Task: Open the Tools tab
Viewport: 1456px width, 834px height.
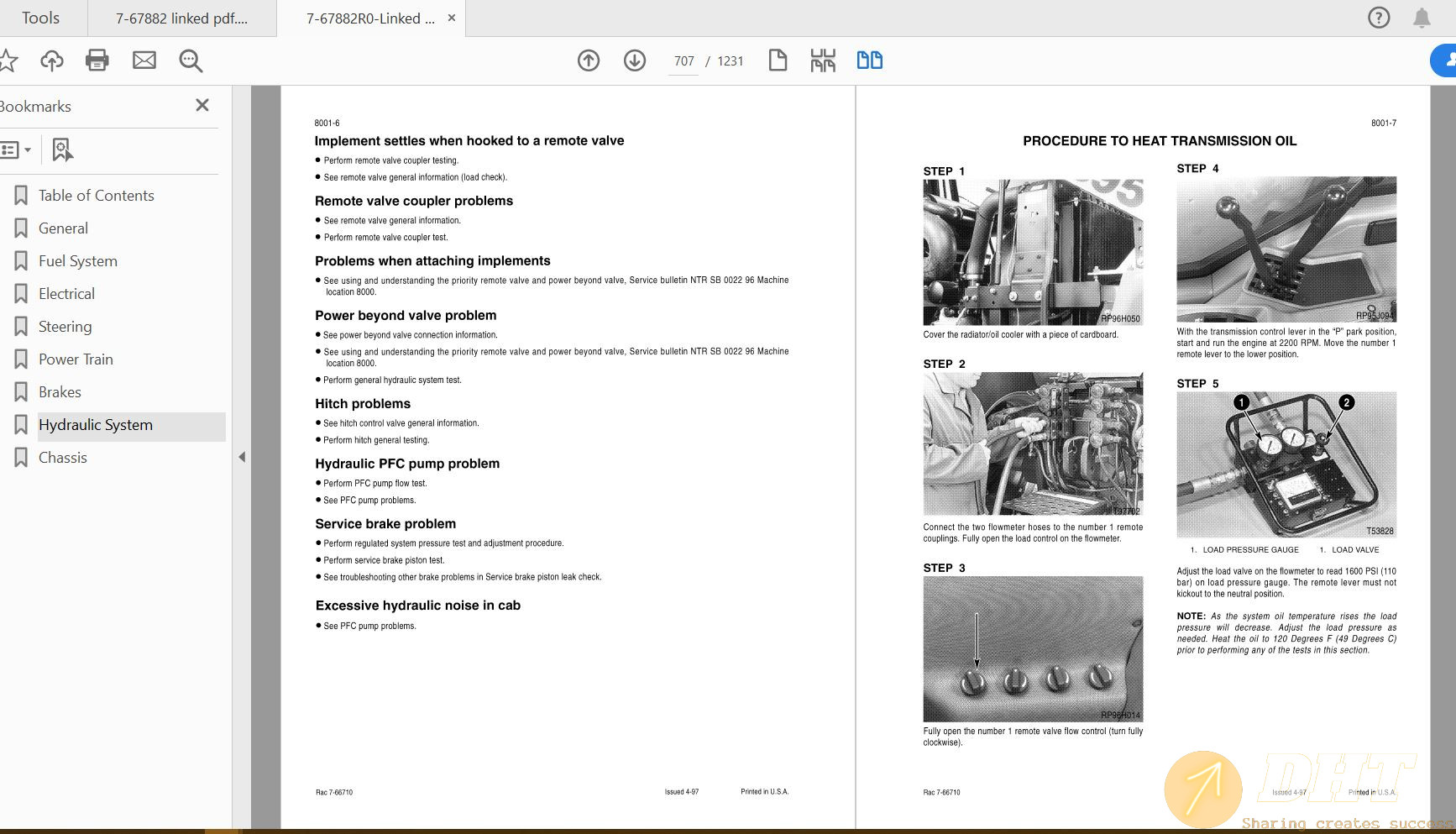Action: coord(40,18)
